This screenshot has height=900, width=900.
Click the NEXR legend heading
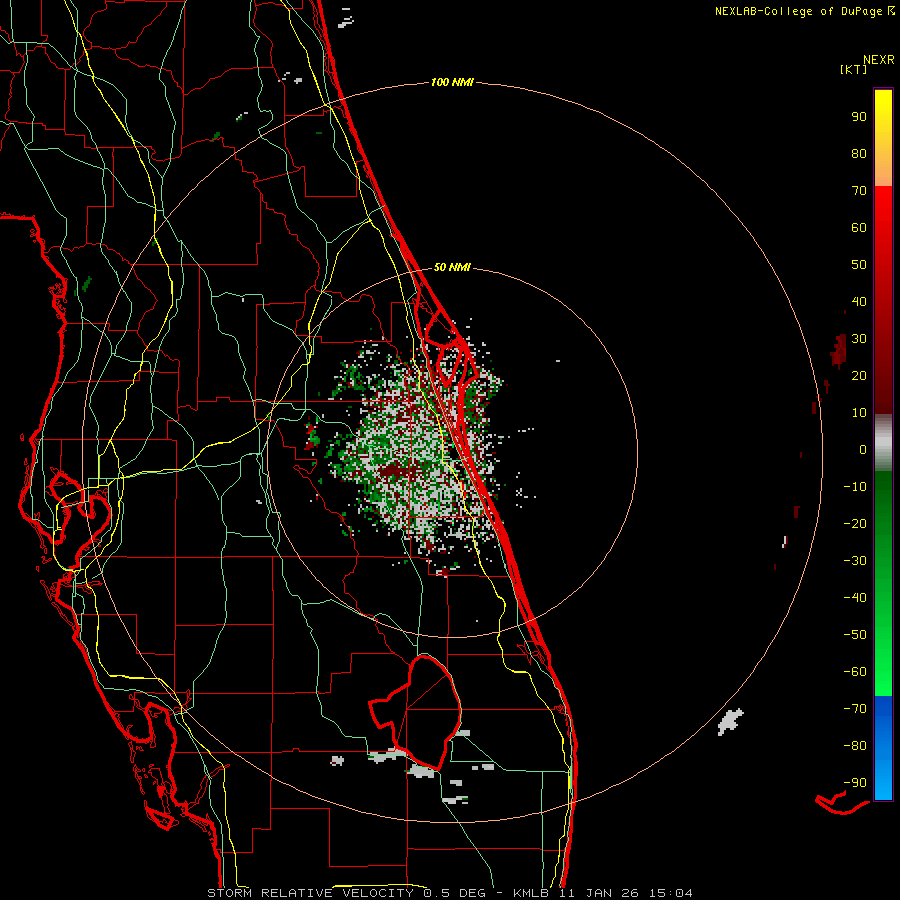879,60
